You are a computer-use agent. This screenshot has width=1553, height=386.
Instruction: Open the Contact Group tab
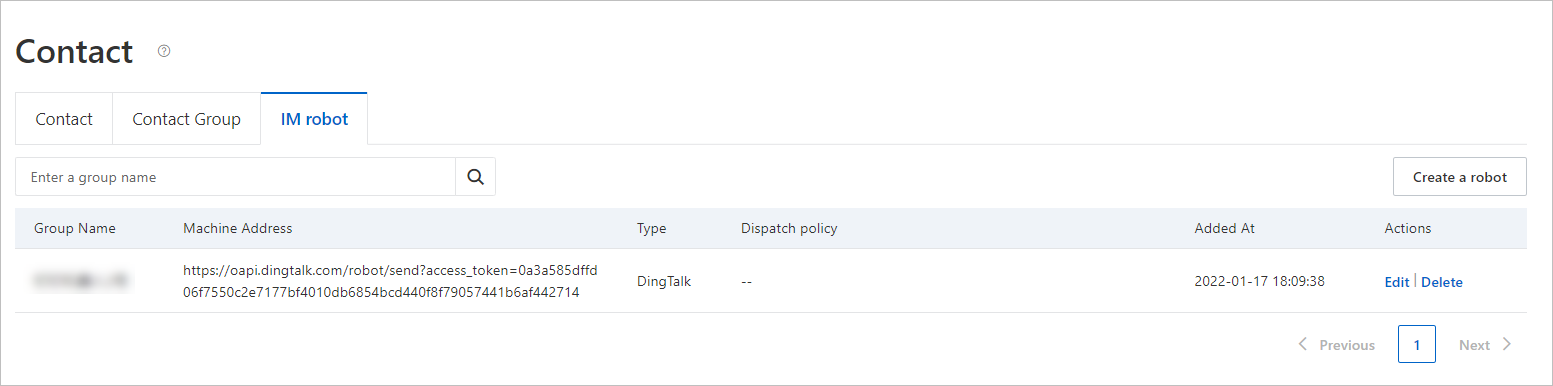coord(186,119)
